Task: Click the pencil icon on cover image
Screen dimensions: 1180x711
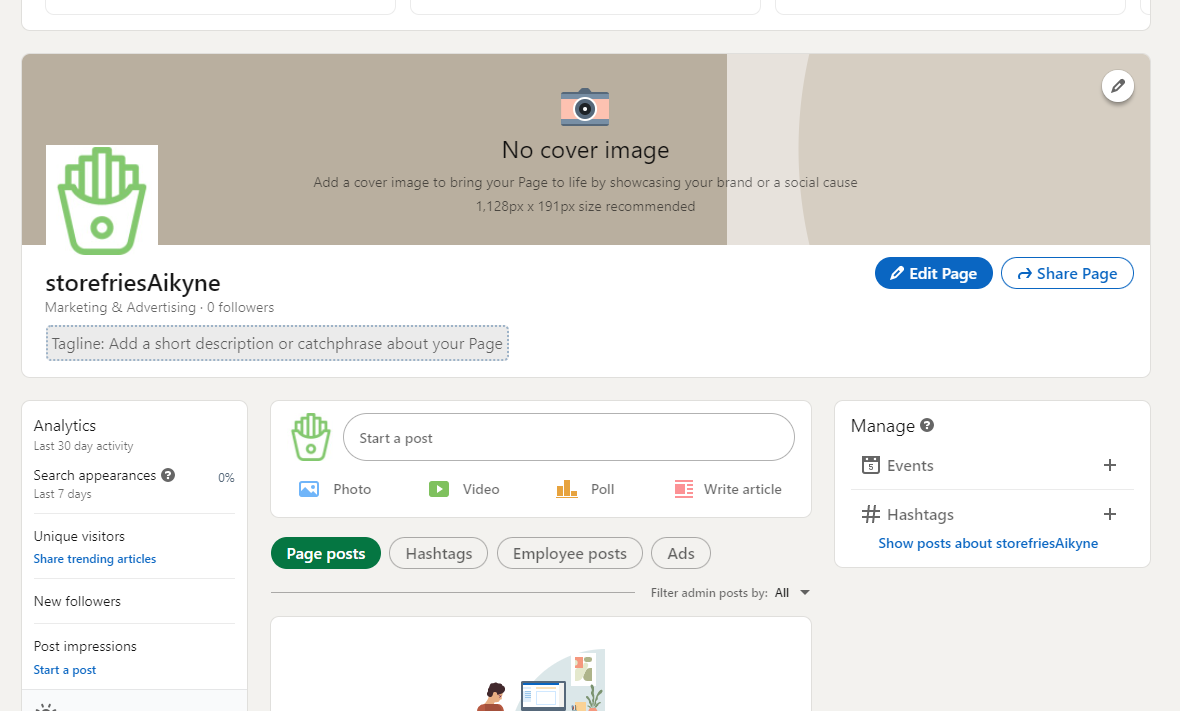Action: coord(1118,86)
